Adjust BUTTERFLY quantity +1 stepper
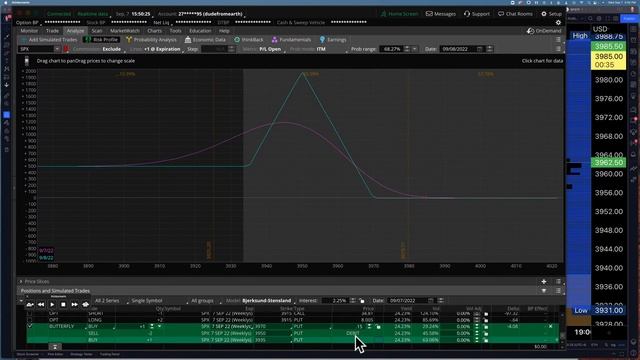 152,327
